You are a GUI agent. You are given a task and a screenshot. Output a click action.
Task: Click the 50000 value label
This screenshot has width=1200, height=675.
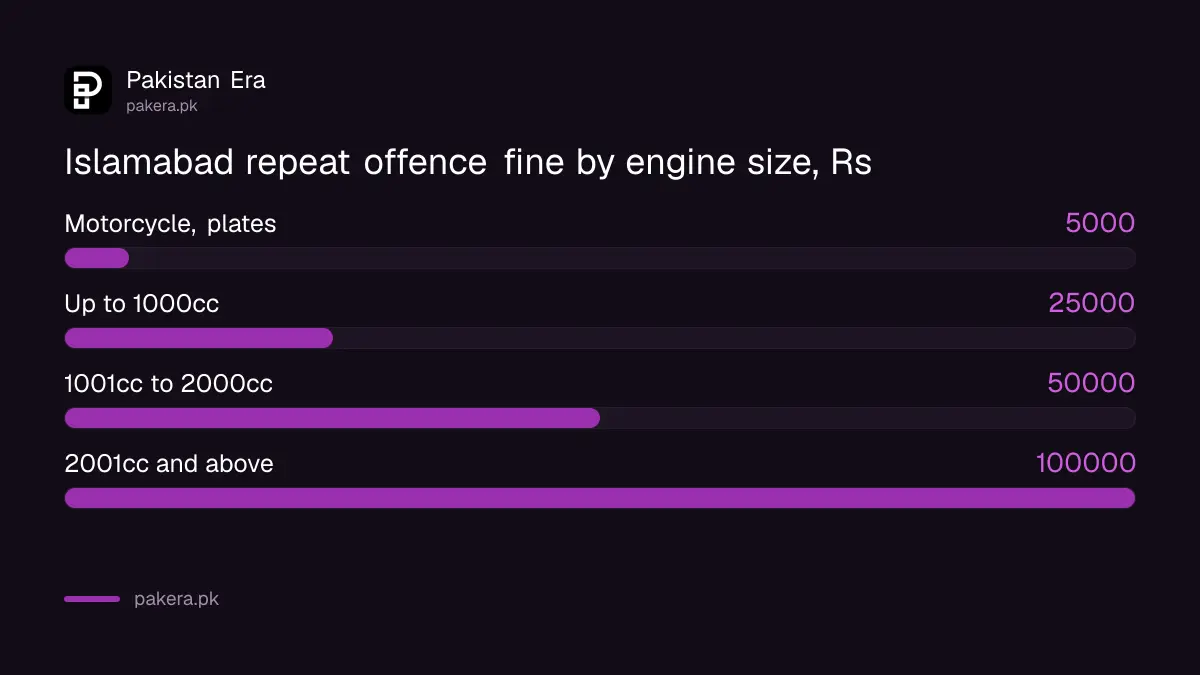[1091, 383]
